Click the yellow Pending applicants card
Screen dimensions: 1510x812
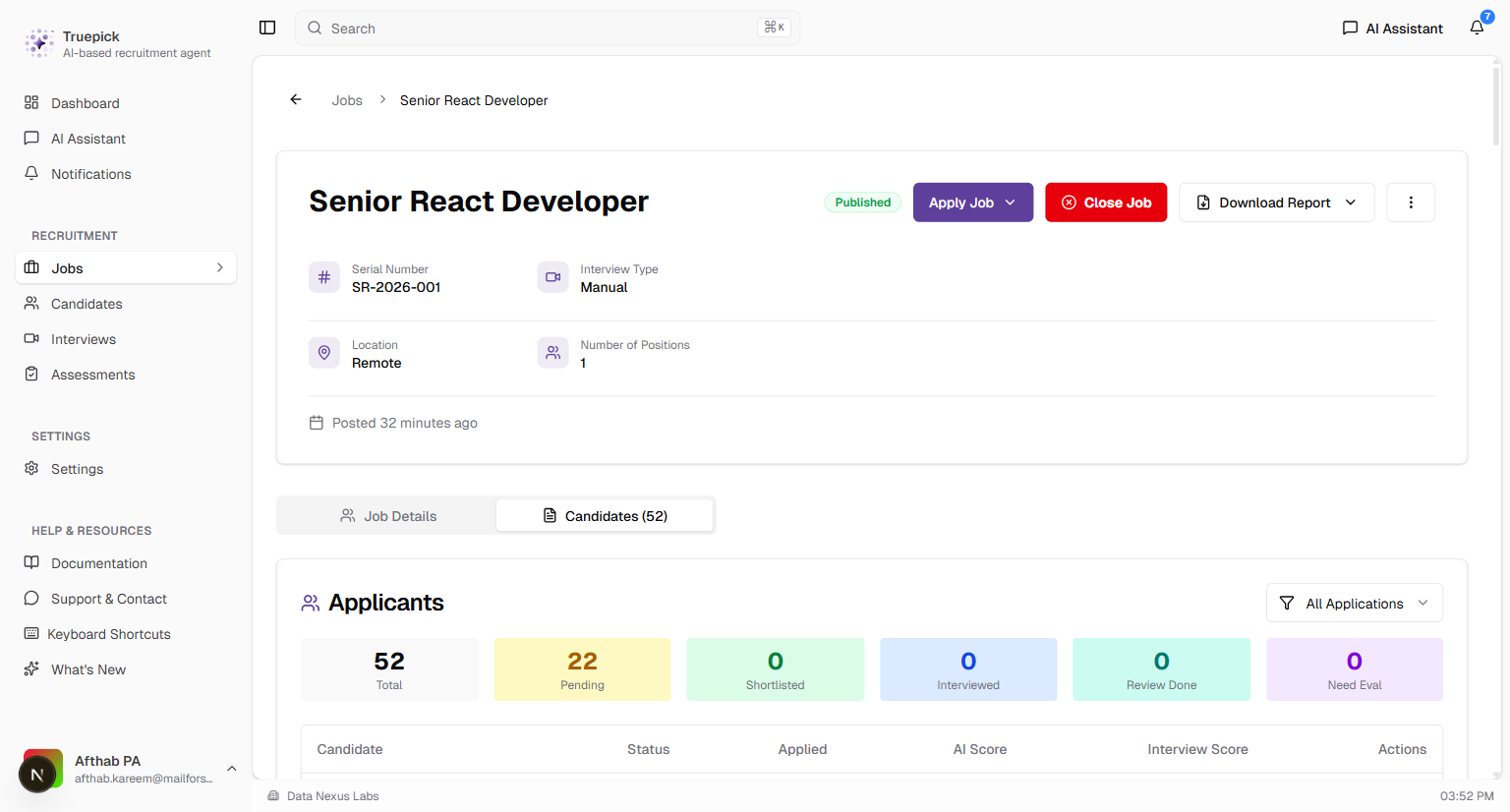[582, 669]
